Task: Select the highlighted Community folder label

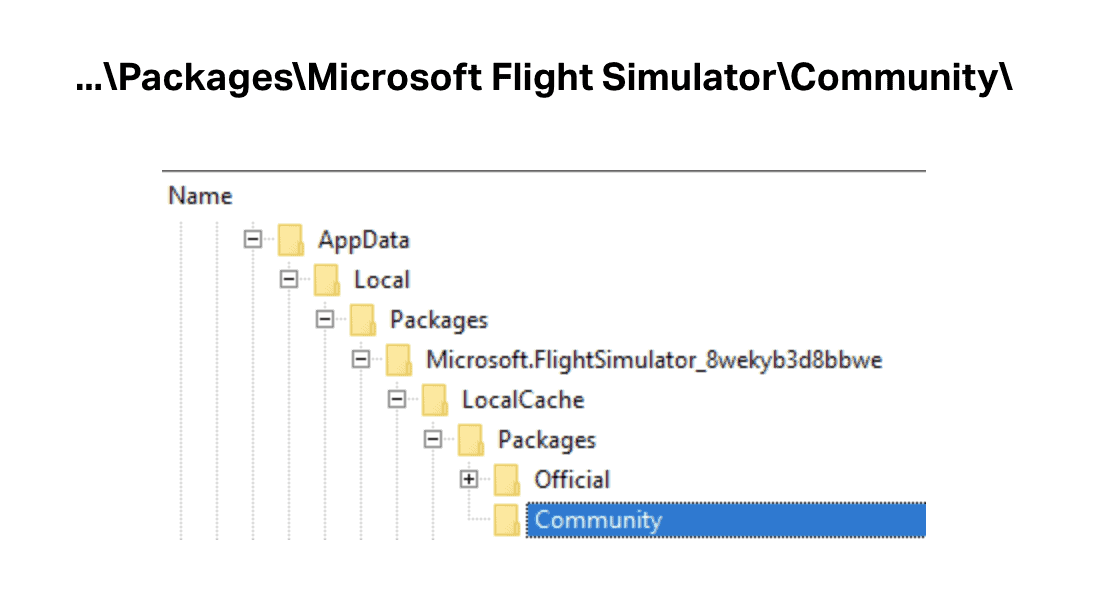Action: click(x=598, y=520)
